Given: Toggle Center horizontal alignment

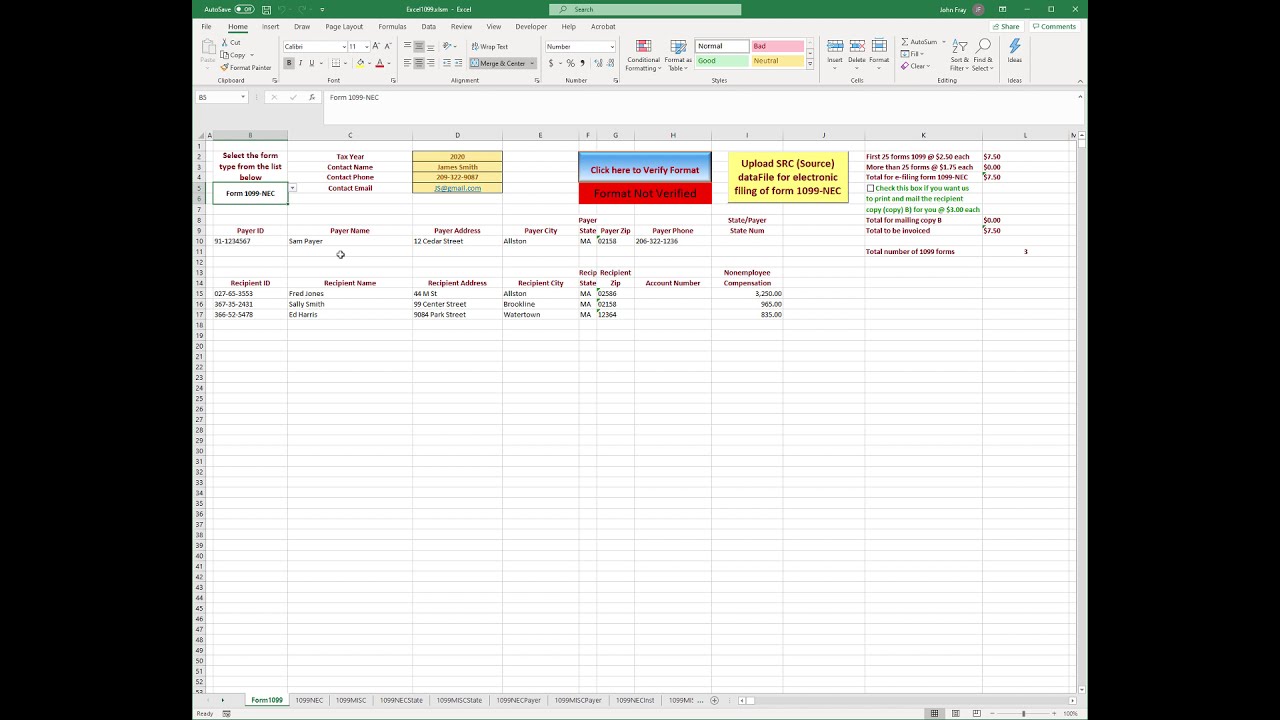Looking at the screenshot, I should (419, 63).
